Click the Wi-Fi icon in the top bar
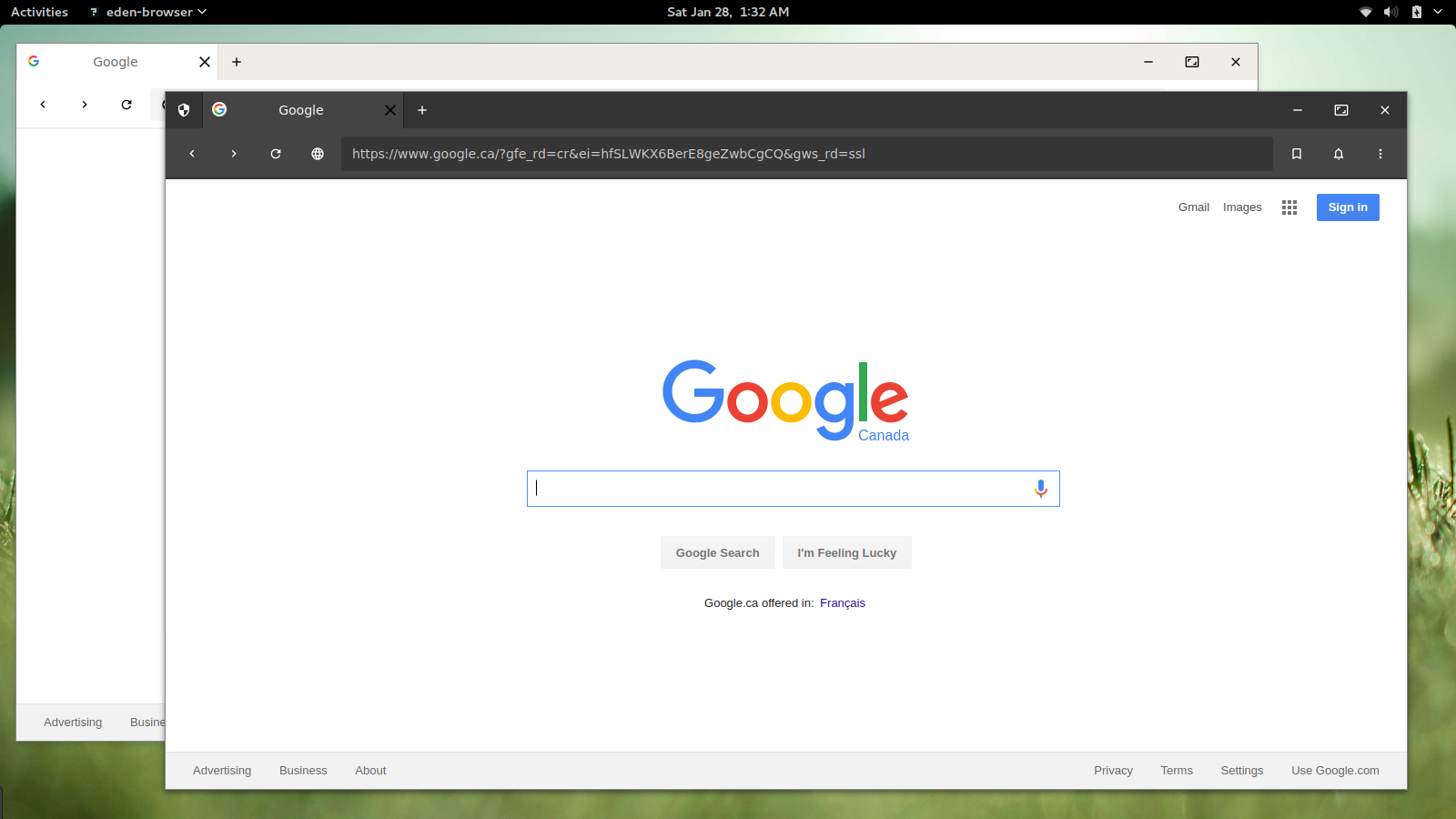 point(1366,12)
